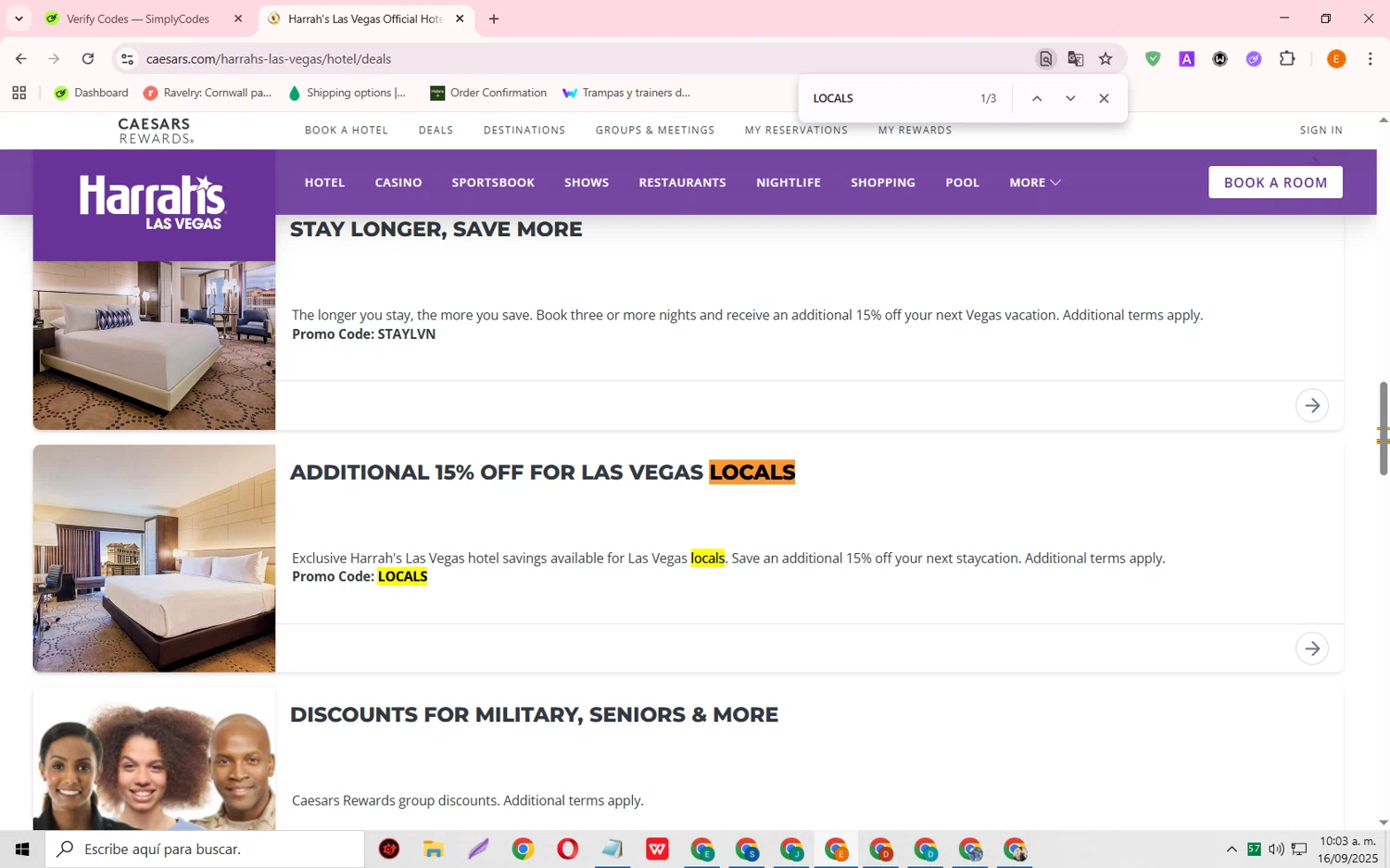The height and width of the screenshot is (868, 1390).
Task: Open Opera browser from taskbar
Action: pos(567,849)
